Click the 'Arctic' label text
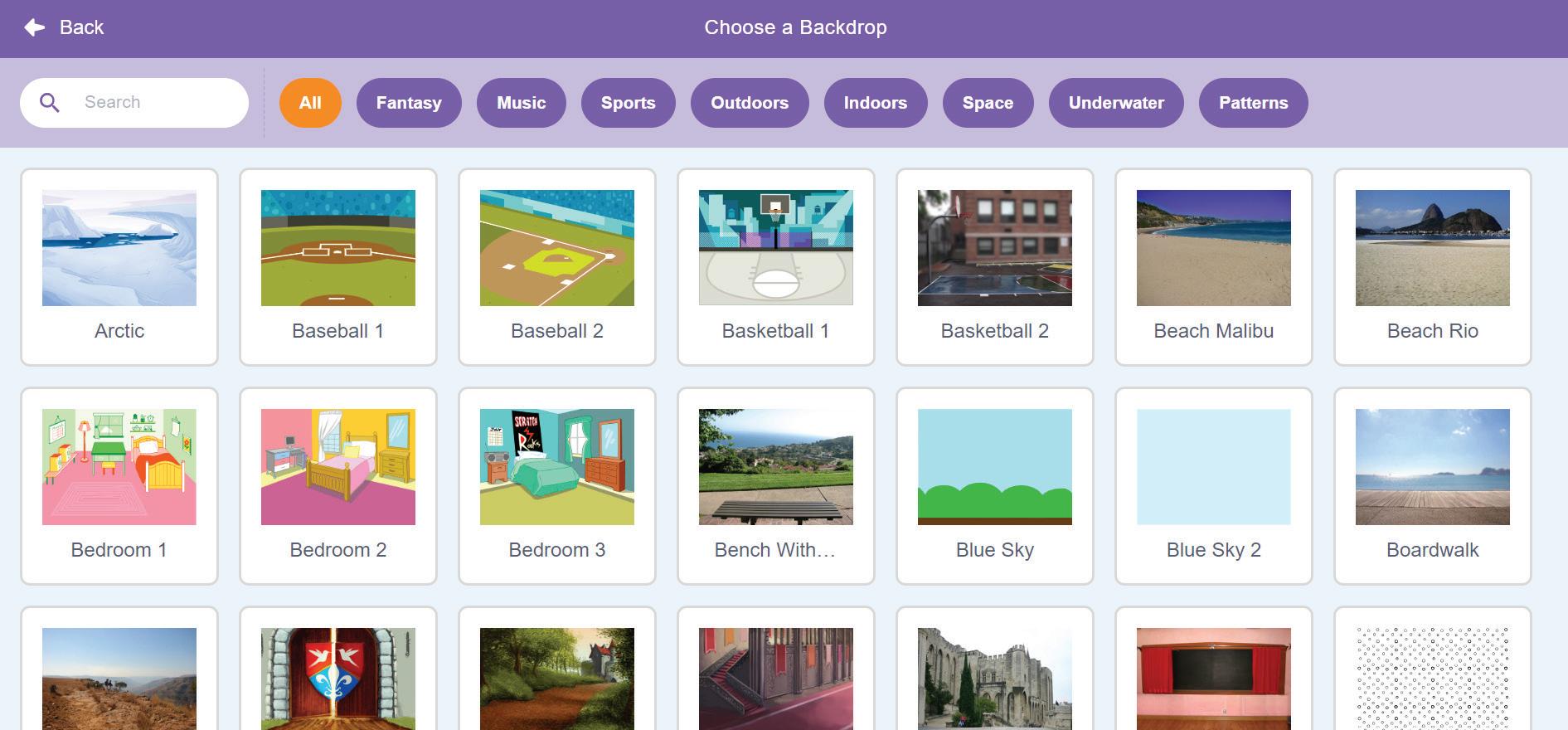Image resolution: width=1568 pixels, height=730 pixels. 119,331
